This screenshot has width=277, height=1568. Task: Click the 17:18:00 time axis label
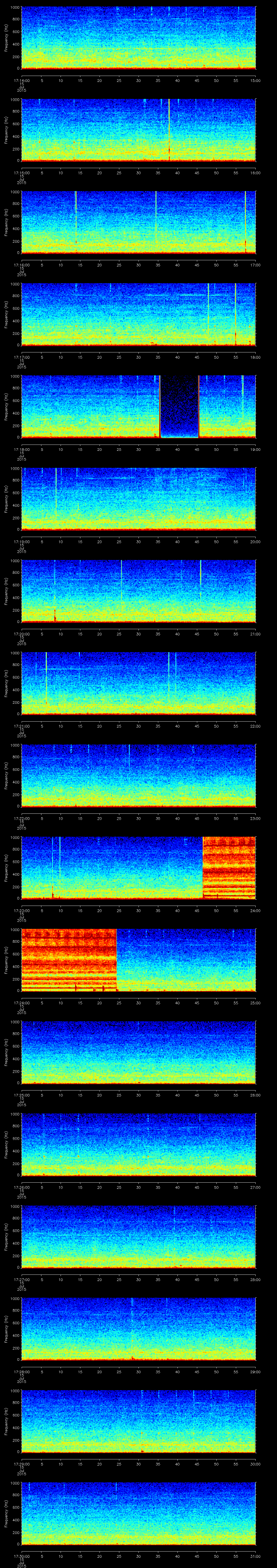point(21,449)
